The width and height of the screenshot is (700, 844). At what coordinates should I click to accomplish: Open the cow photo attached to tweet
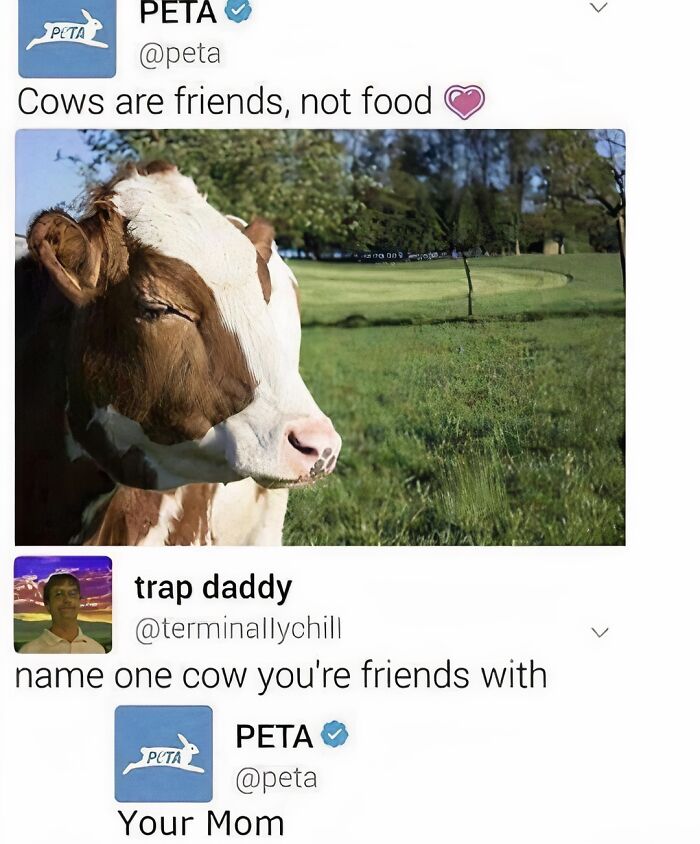click(320, 337)
